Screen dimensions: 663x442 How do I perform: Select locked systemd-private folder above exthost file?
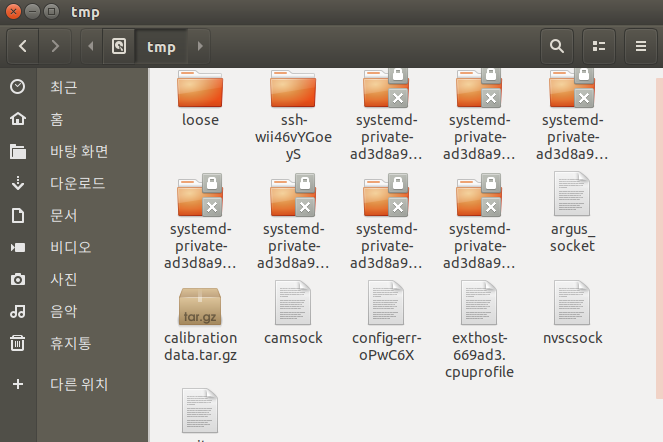(x=479, y=195)
